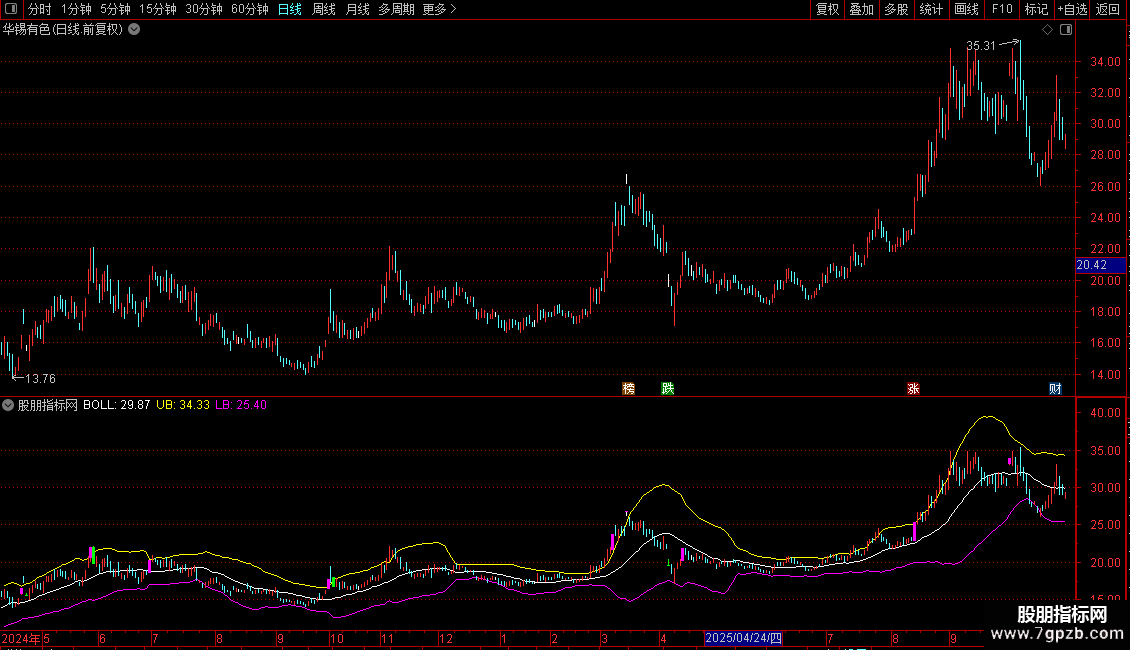Switch to 月线 monthly chart

[357, 9]
